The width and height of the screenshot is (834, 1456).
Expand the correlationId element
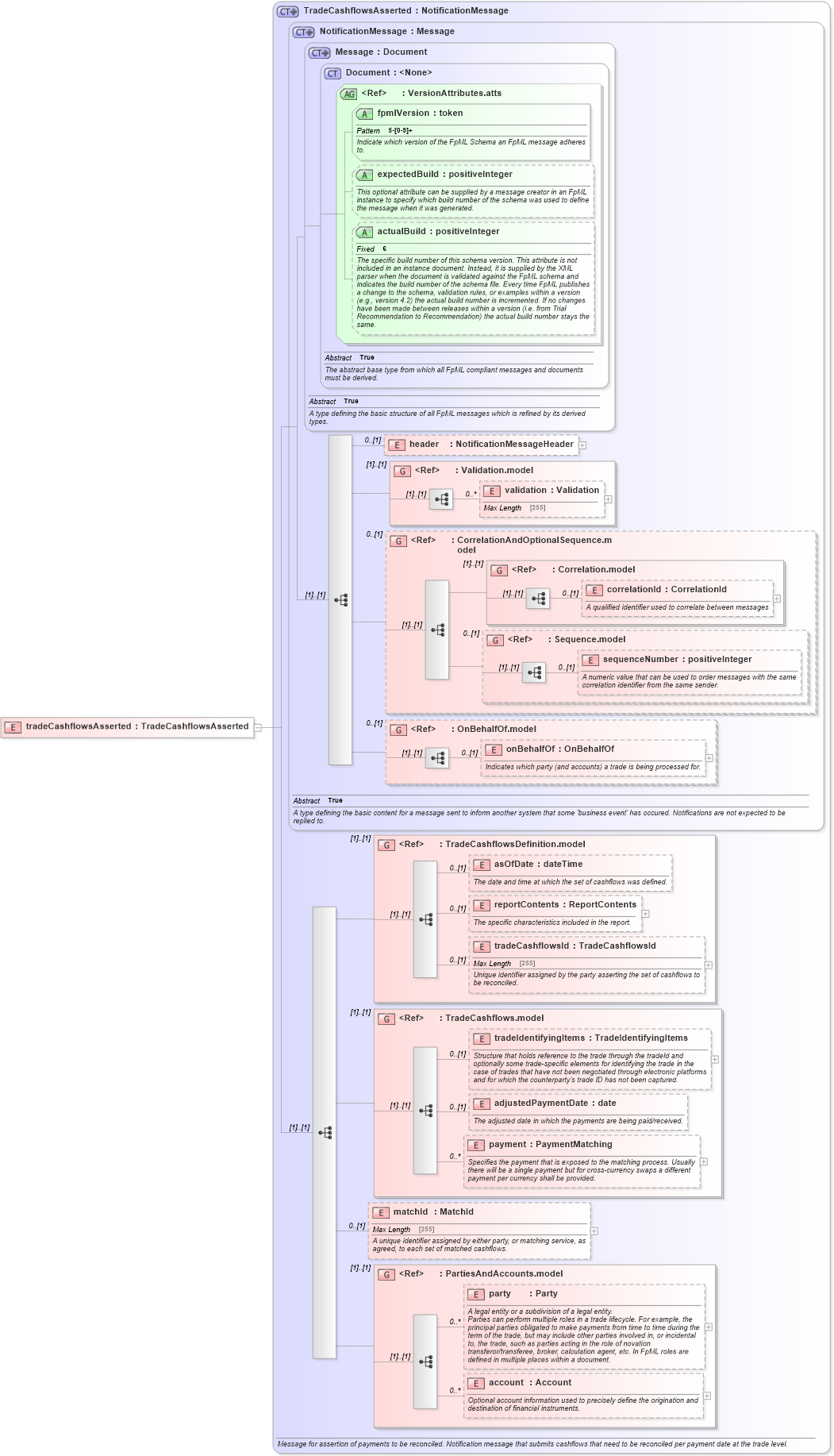pyautogui.click(x=777, y=599)
